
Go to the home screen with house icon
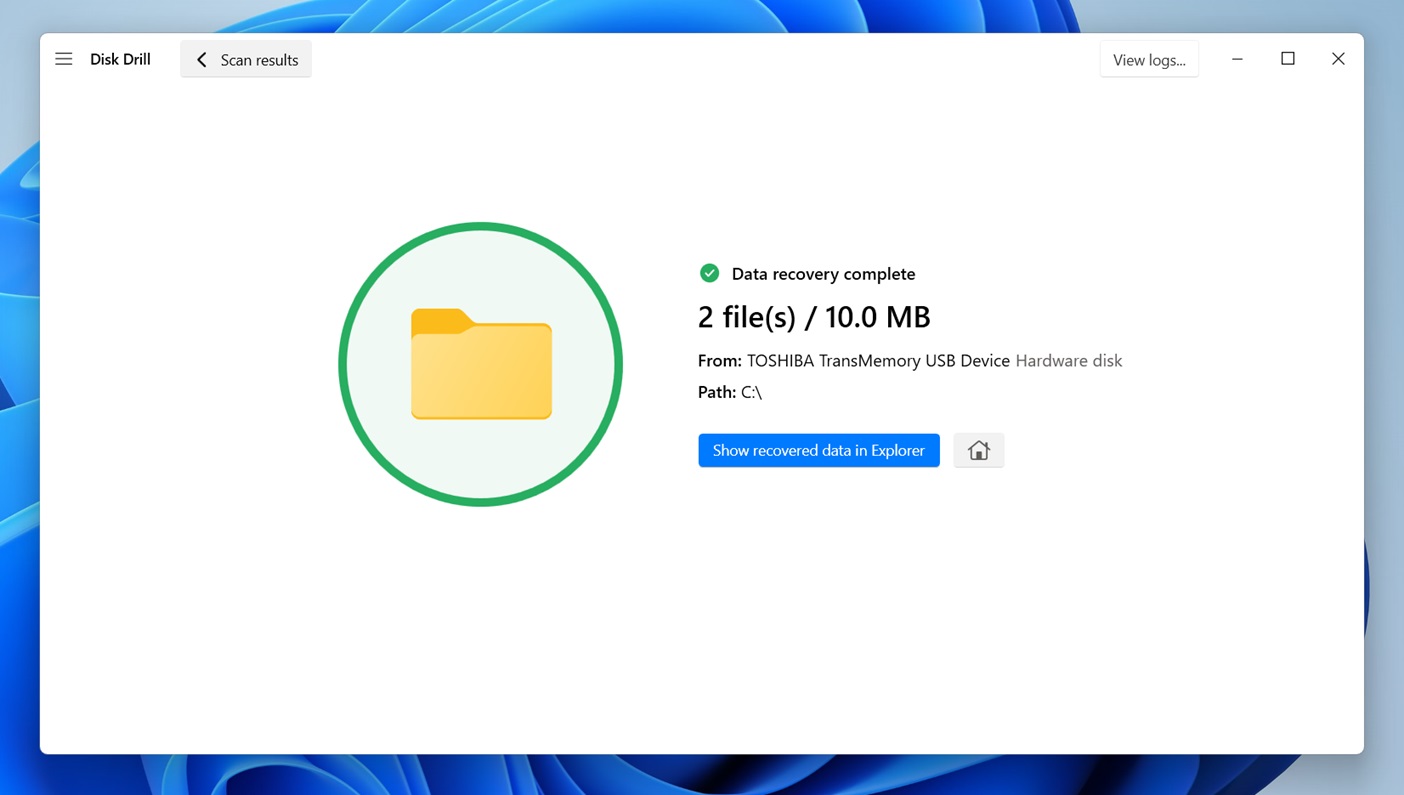coord(979,450)
